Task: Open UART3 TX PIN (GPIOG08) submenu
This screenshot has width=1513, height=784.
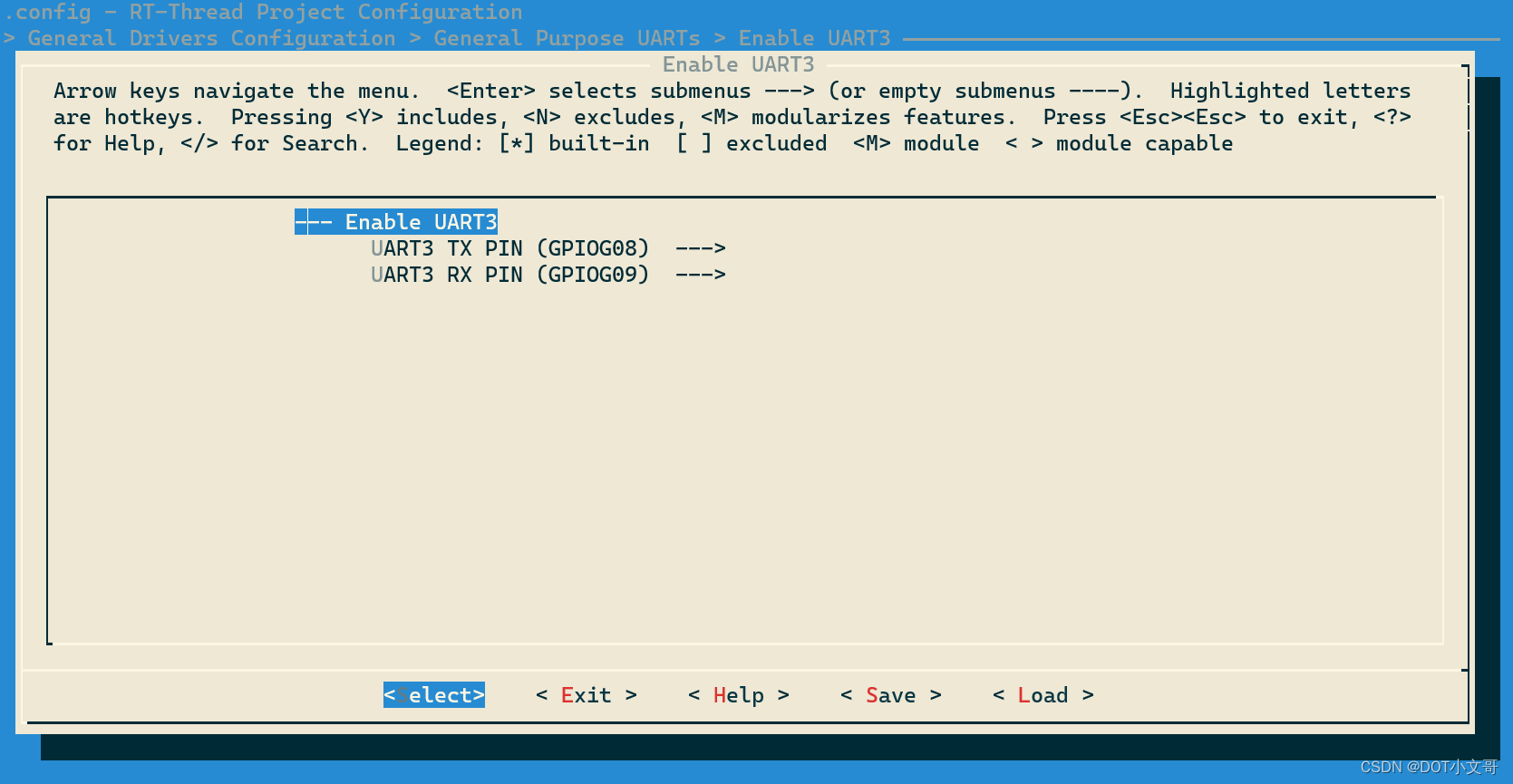Action: [548, 248]
